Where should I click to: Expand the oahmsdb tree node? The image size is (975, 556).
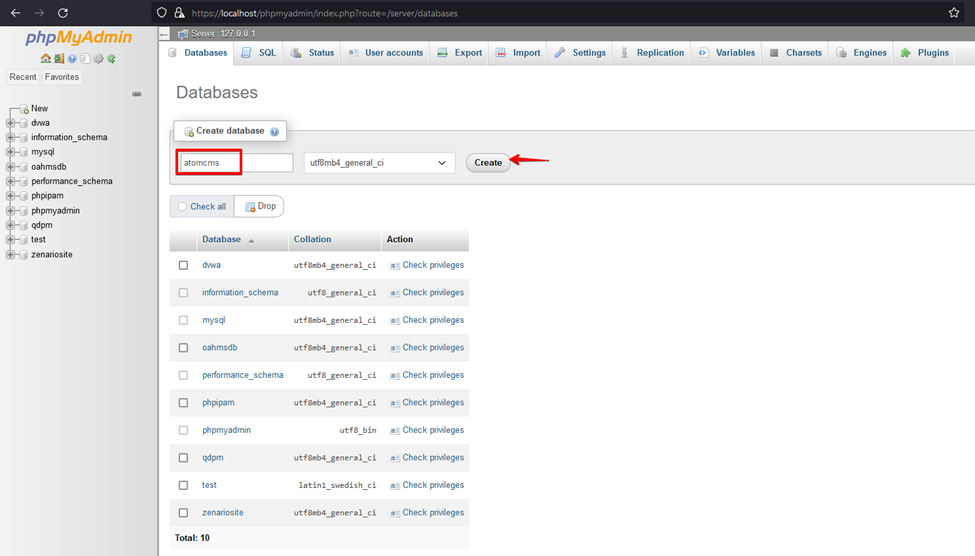click(x=11, y=167)
